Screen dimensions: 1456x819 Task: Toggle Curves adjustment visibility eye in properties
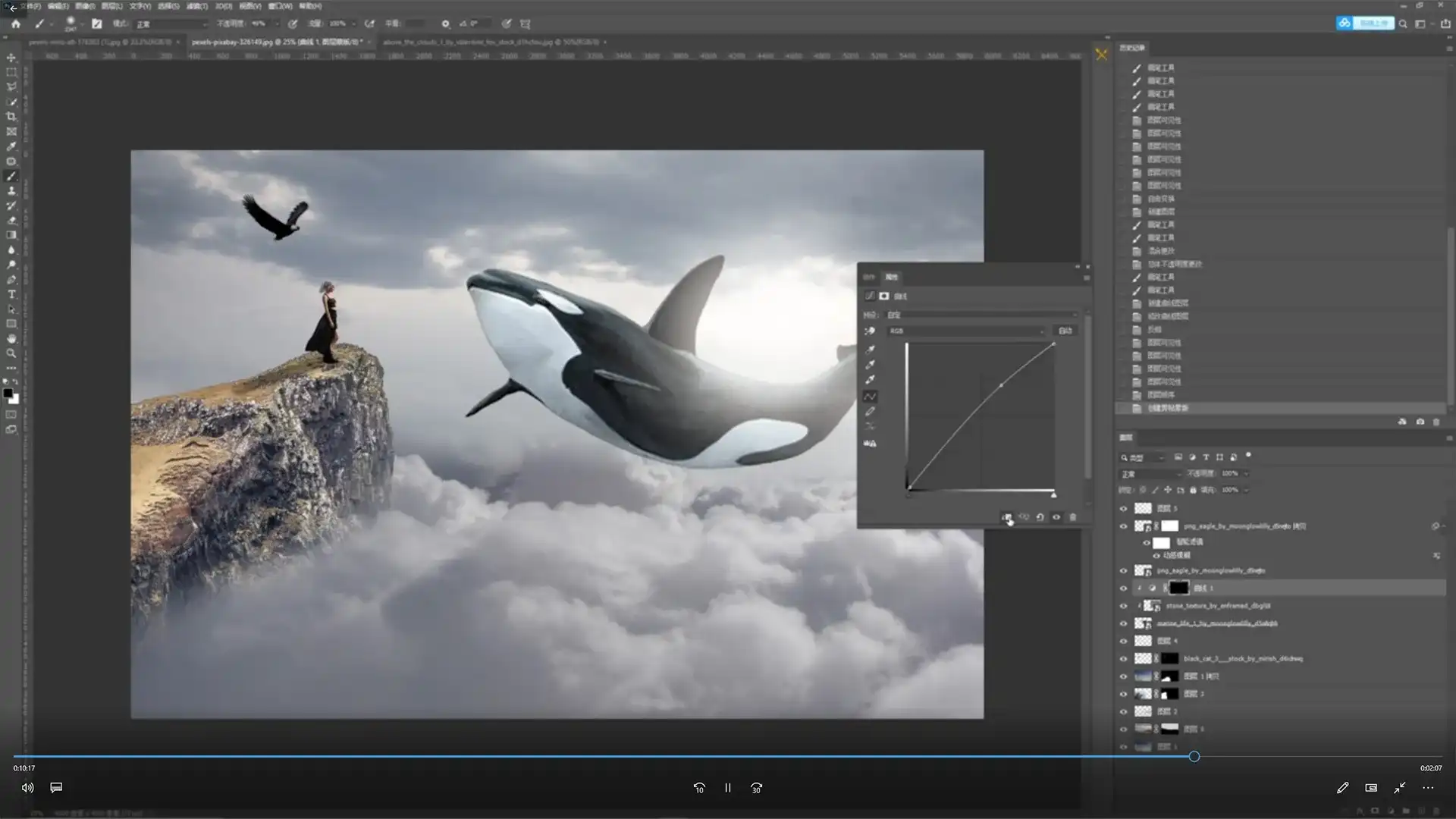(x=1056, y=517)
